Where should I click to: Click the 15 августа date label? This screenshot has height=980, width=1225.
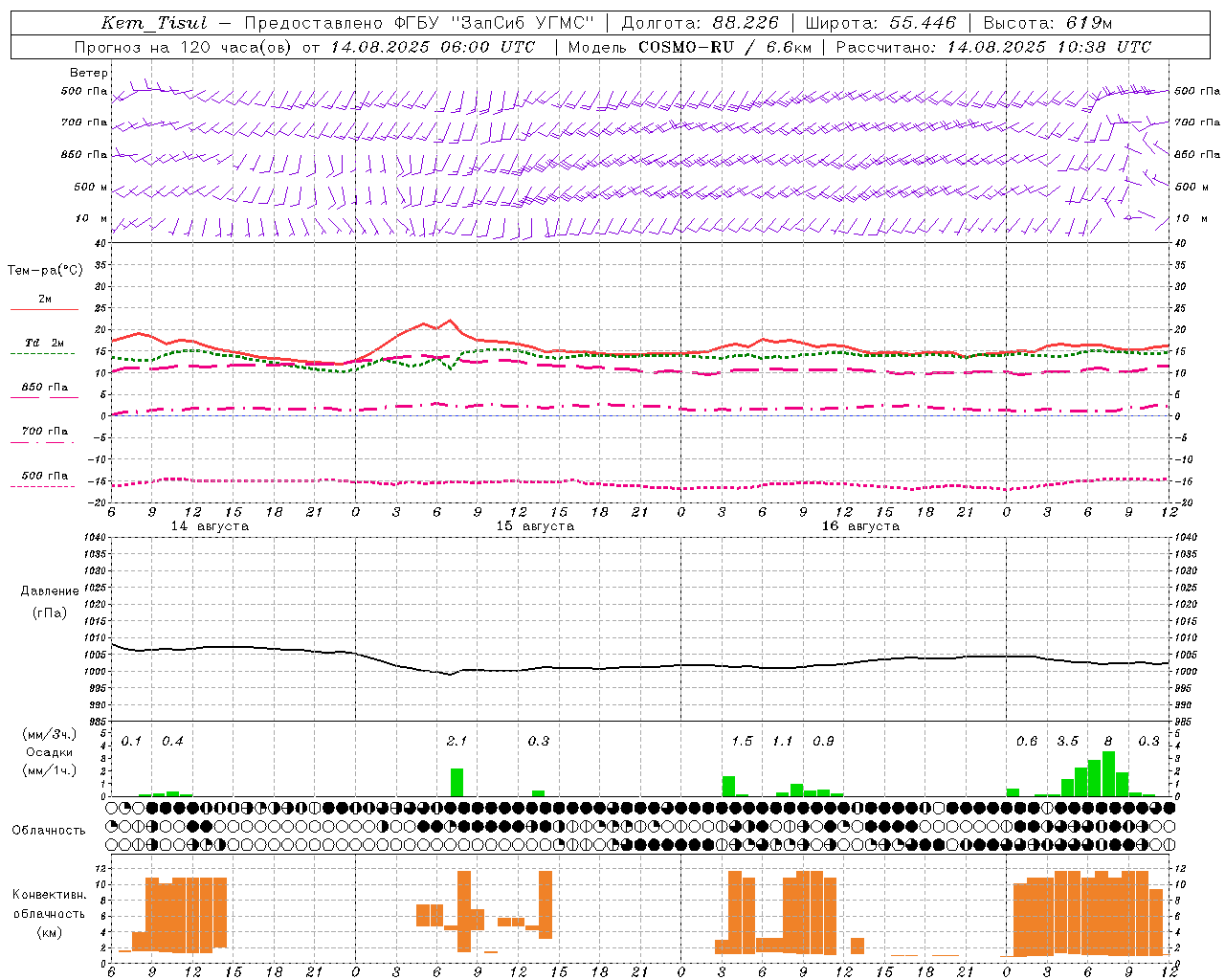535,526
